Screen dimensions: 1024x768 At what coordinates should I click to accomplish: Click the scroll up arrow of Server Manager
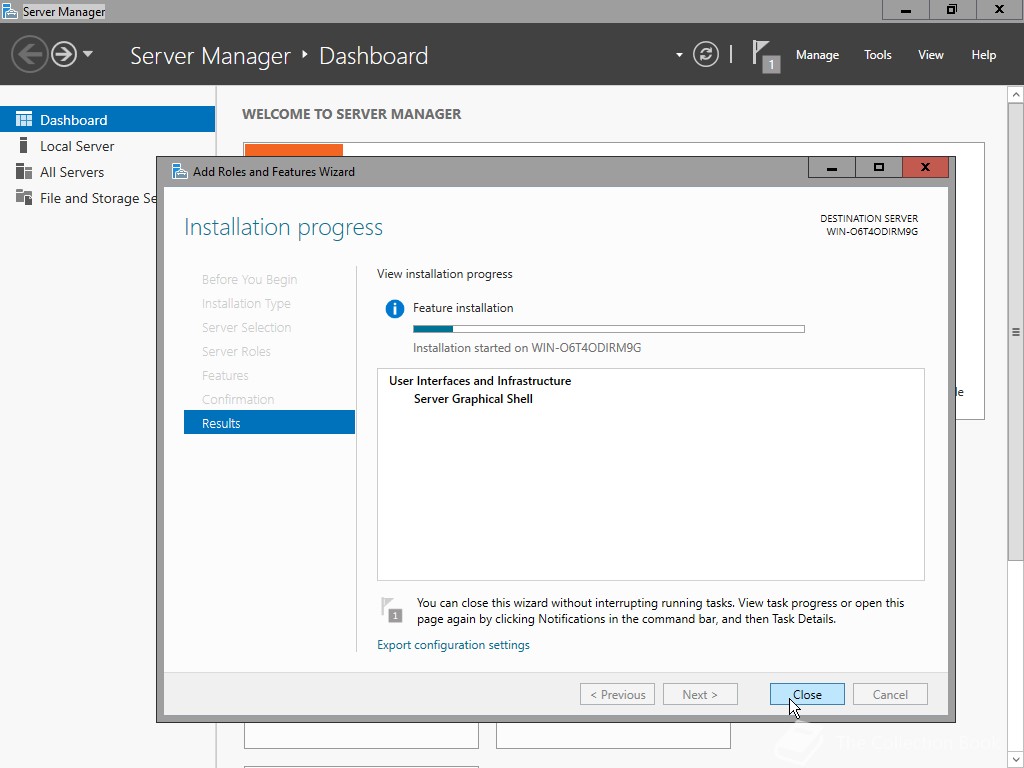coord(1016,95)
